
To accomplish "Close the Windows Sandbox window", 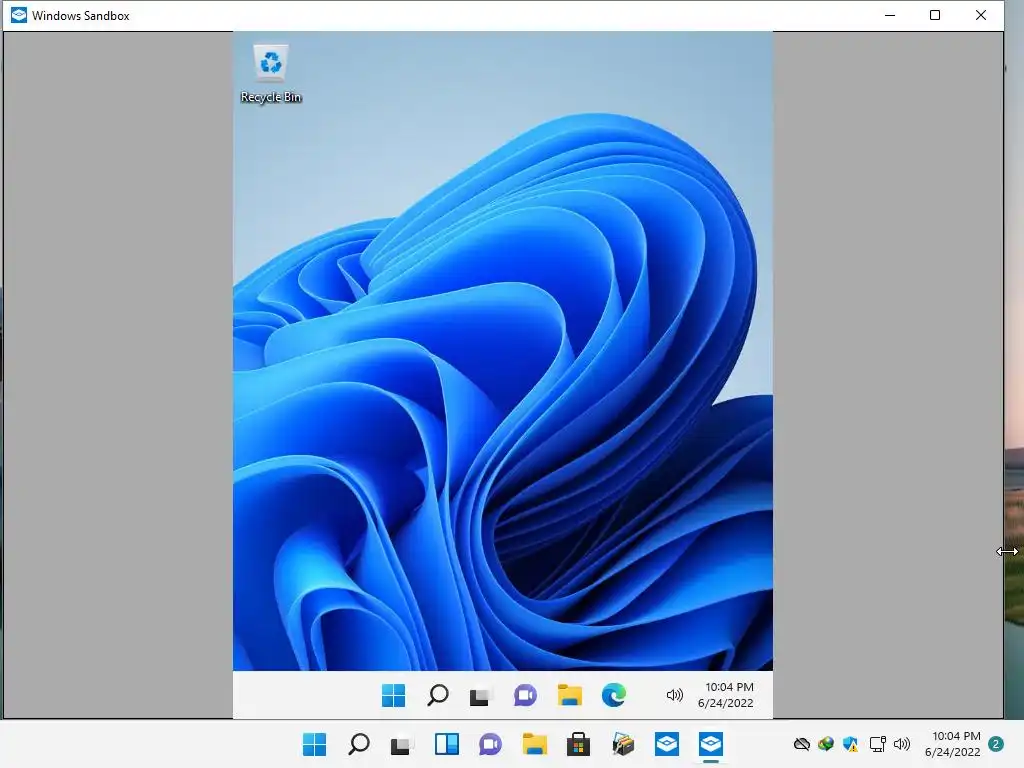I will (980, 15).
